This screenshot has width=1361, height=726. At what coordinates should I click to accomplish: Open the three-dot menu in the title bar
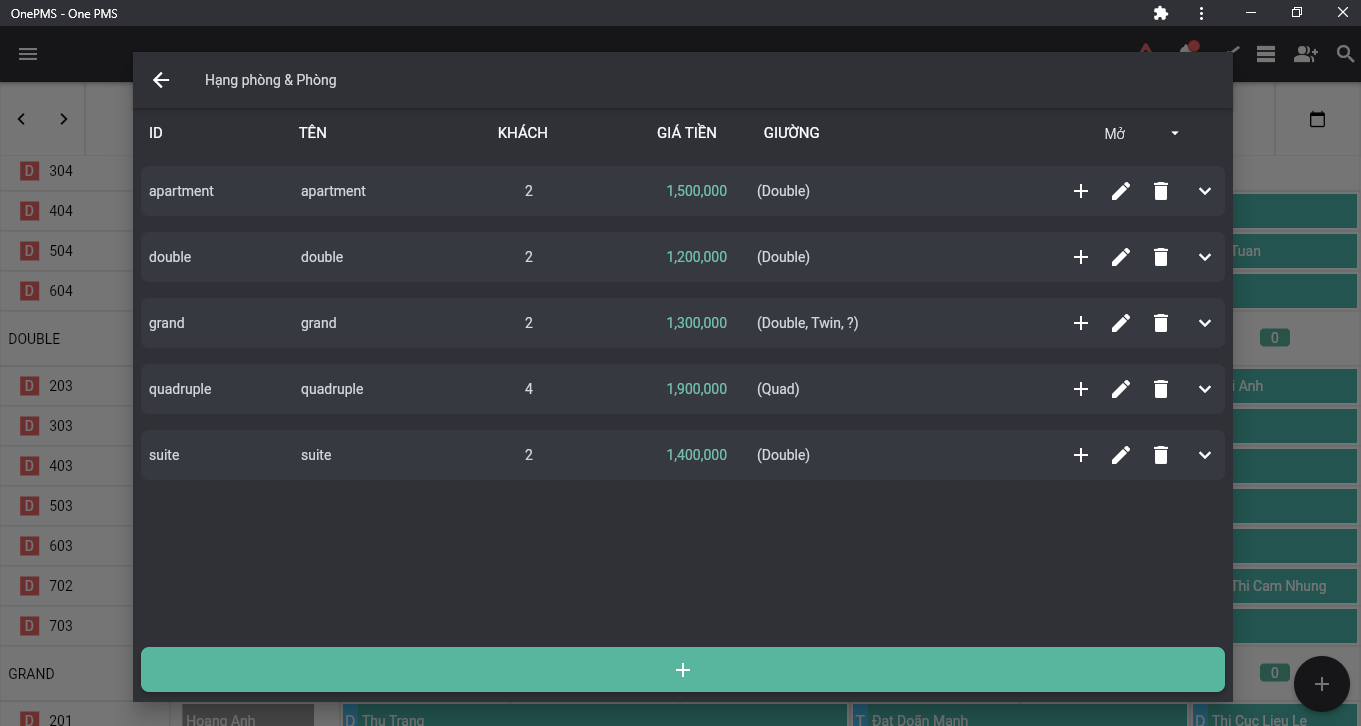(1201, 13)
